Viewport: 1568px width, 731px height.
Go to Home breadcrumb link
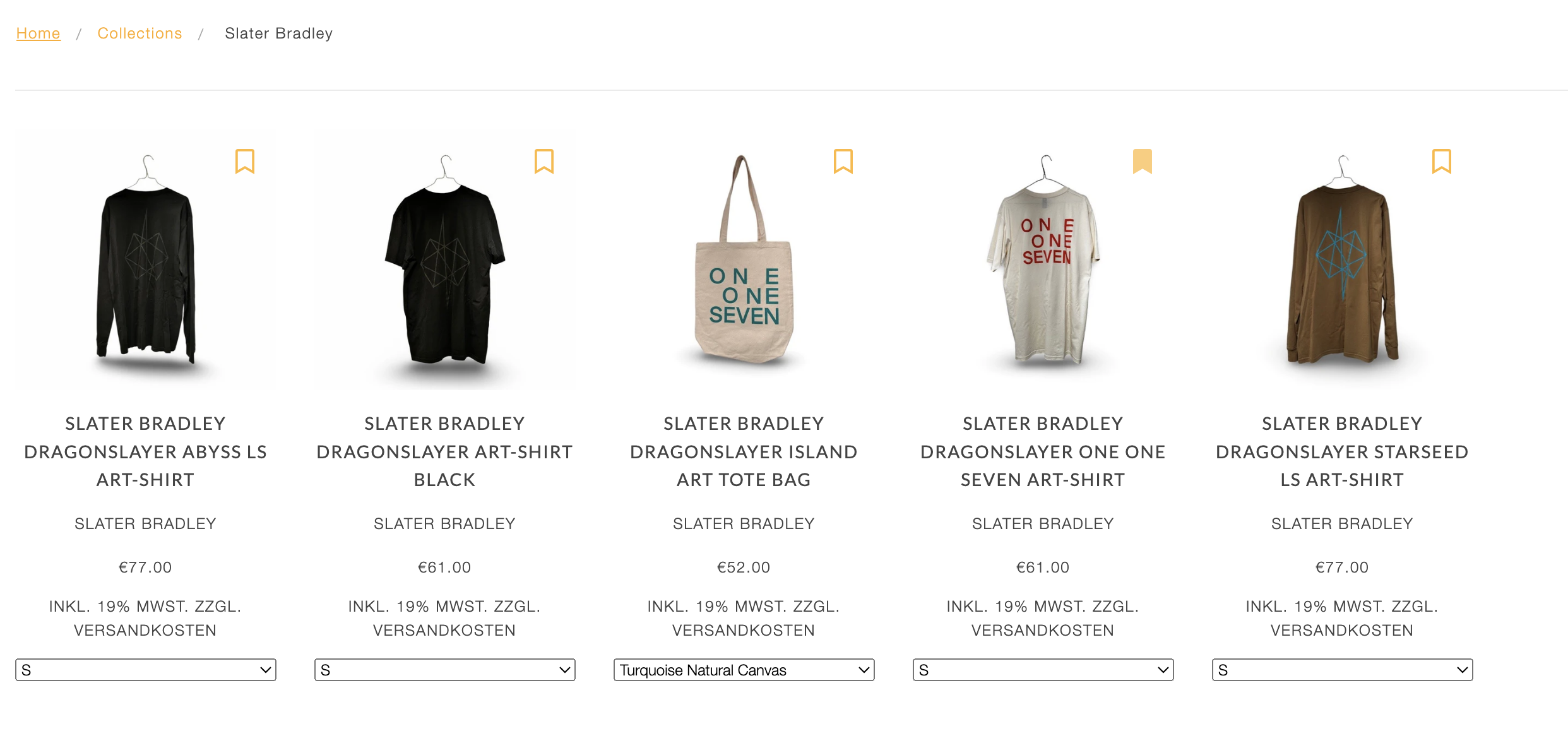point(39,33)
